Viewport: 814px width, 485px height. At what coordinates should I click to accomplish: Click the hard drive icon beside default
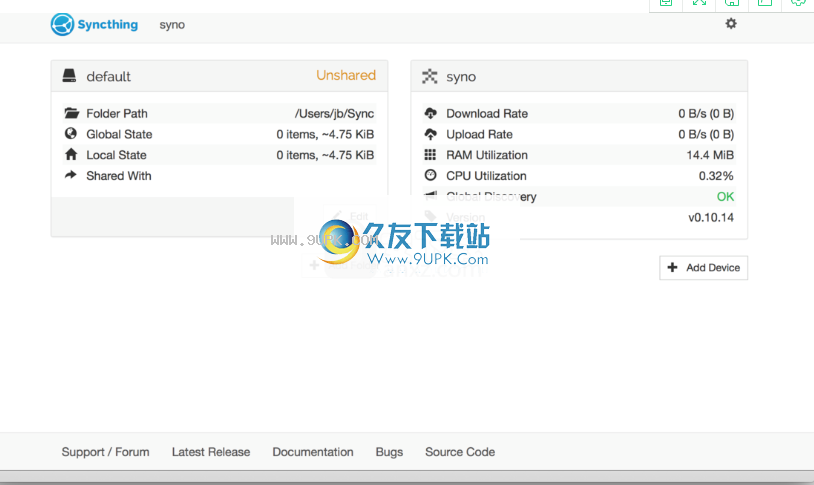pos(69,76)
